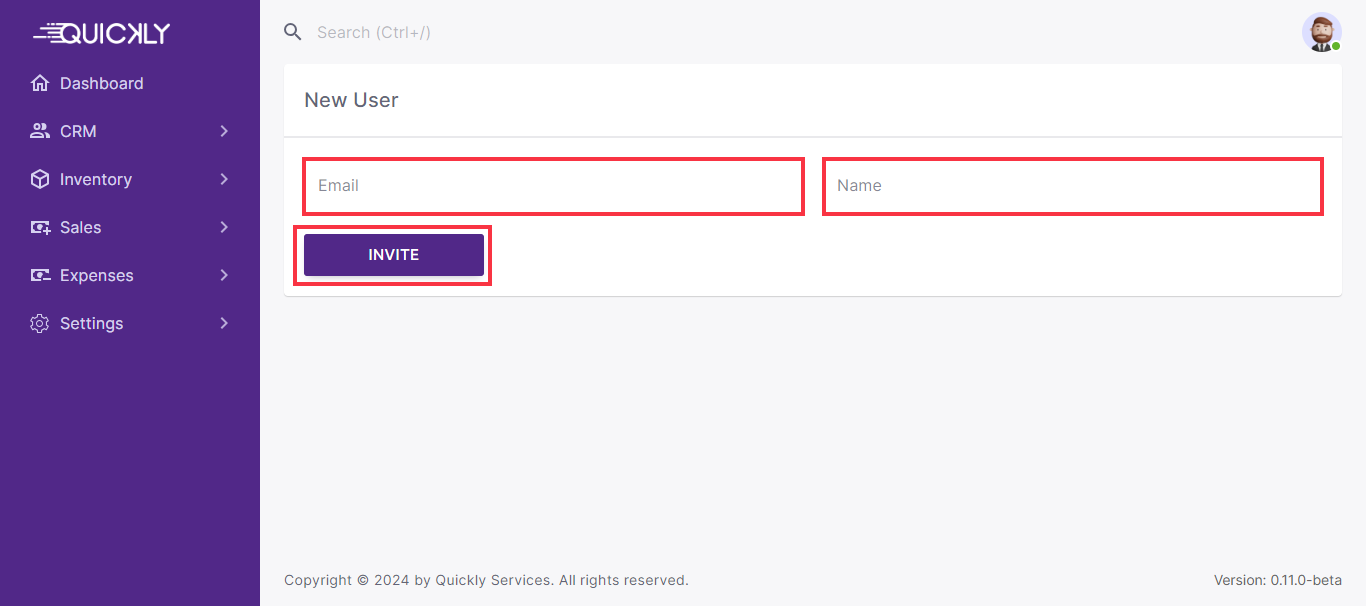This screenshot has height=606, width=1366.
Task: Click the search magnifier icon
Action: click(293, 32)
